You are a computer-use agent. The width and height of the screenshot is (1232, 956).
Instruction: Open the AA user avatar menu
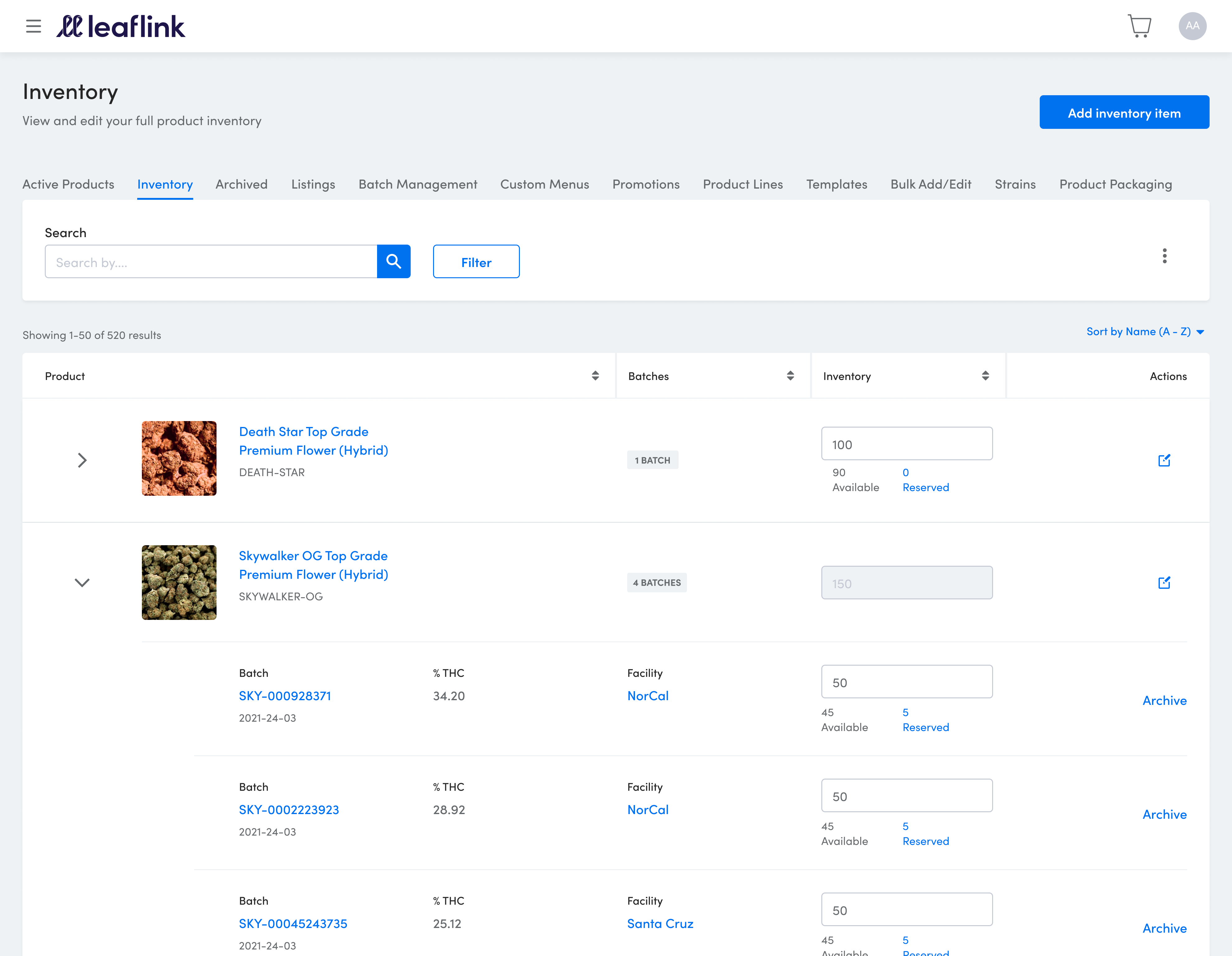point(1192,26)
